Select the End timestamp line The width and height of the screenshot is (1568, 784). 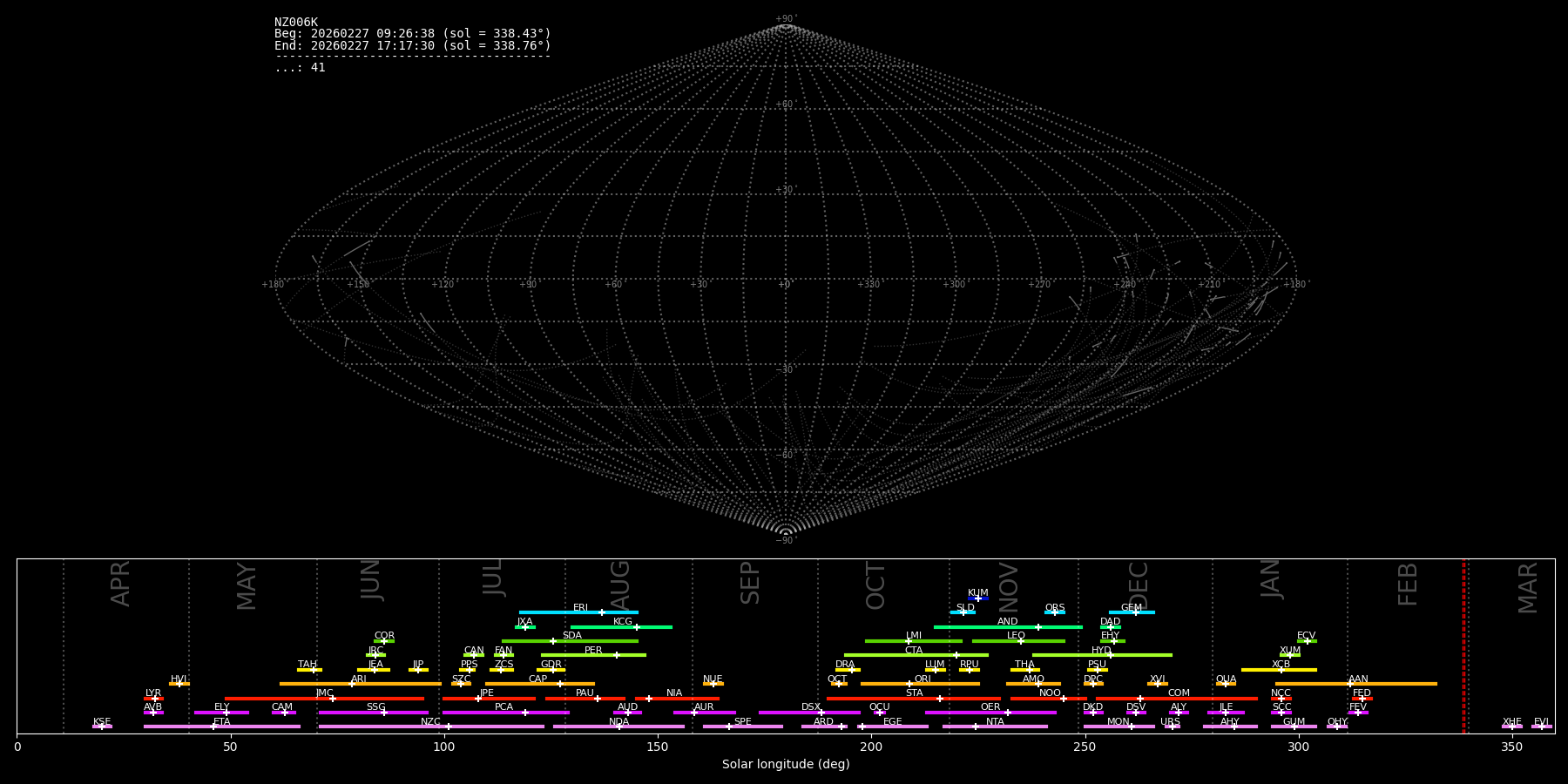(413, 45)
